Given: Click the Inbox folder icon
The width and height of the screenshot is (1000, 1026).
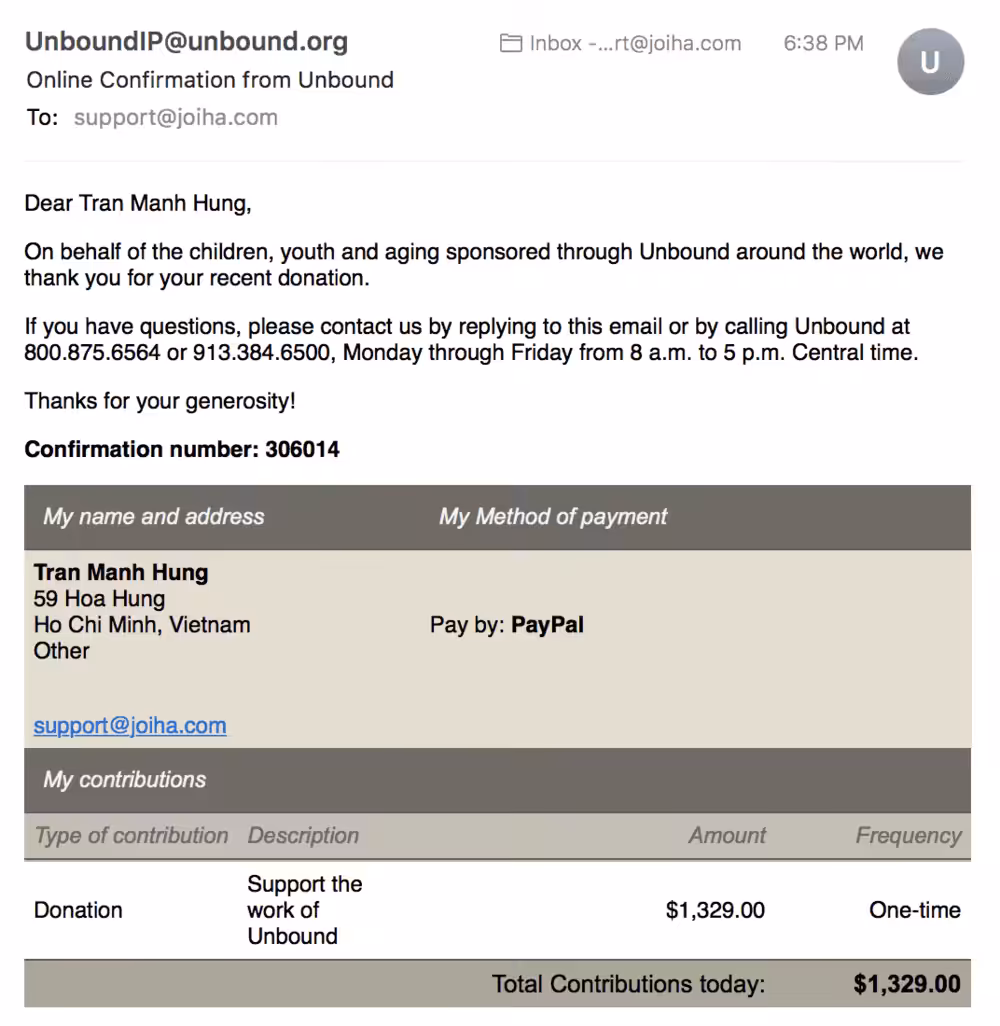Looking at the screenshot, I should [510, 43].
